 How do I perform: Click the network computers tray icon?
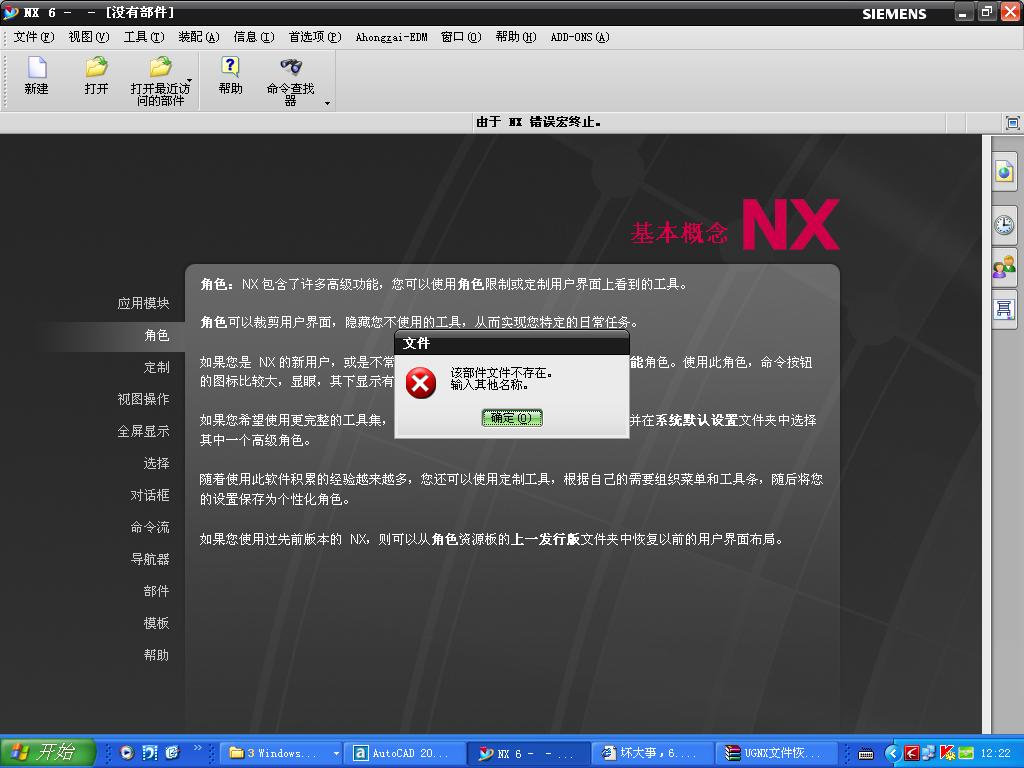(928, 754)
